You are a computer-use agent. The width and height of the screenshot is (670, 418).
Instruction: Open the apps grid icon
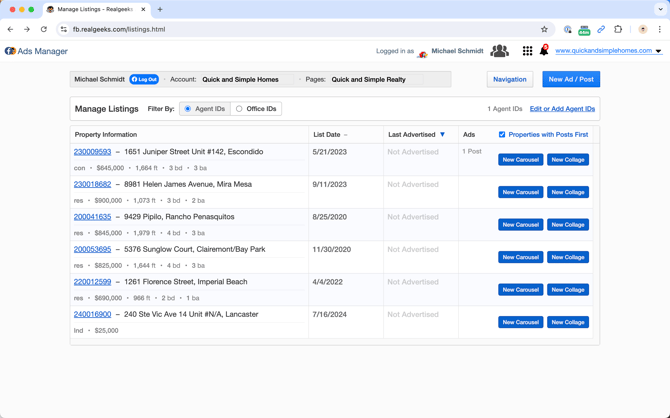click(527, 51)
